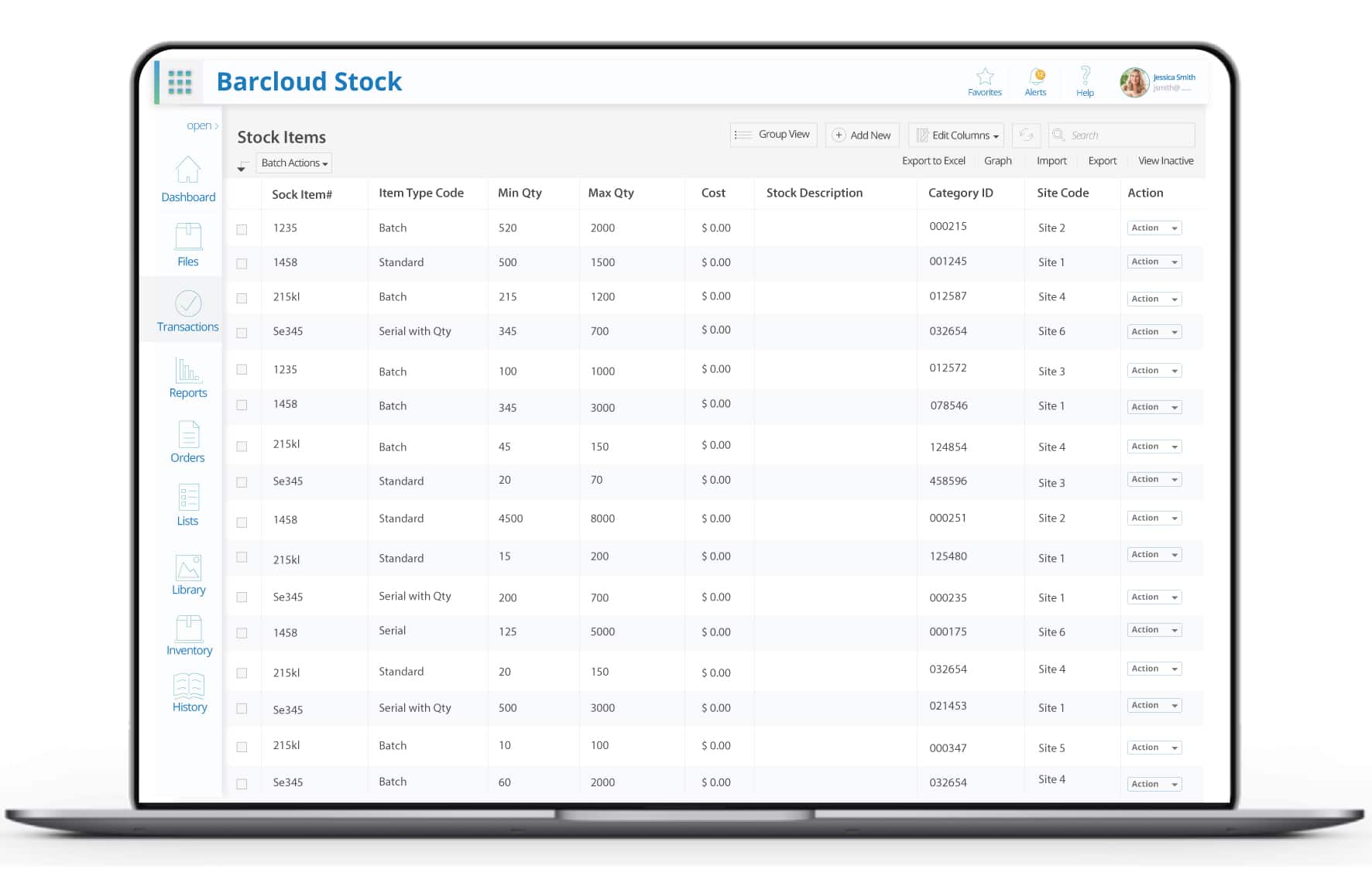The height and width of the screenshot is (883, 1372).
Task: Click the Export menu item
Action: click(x=1103, y=161)
